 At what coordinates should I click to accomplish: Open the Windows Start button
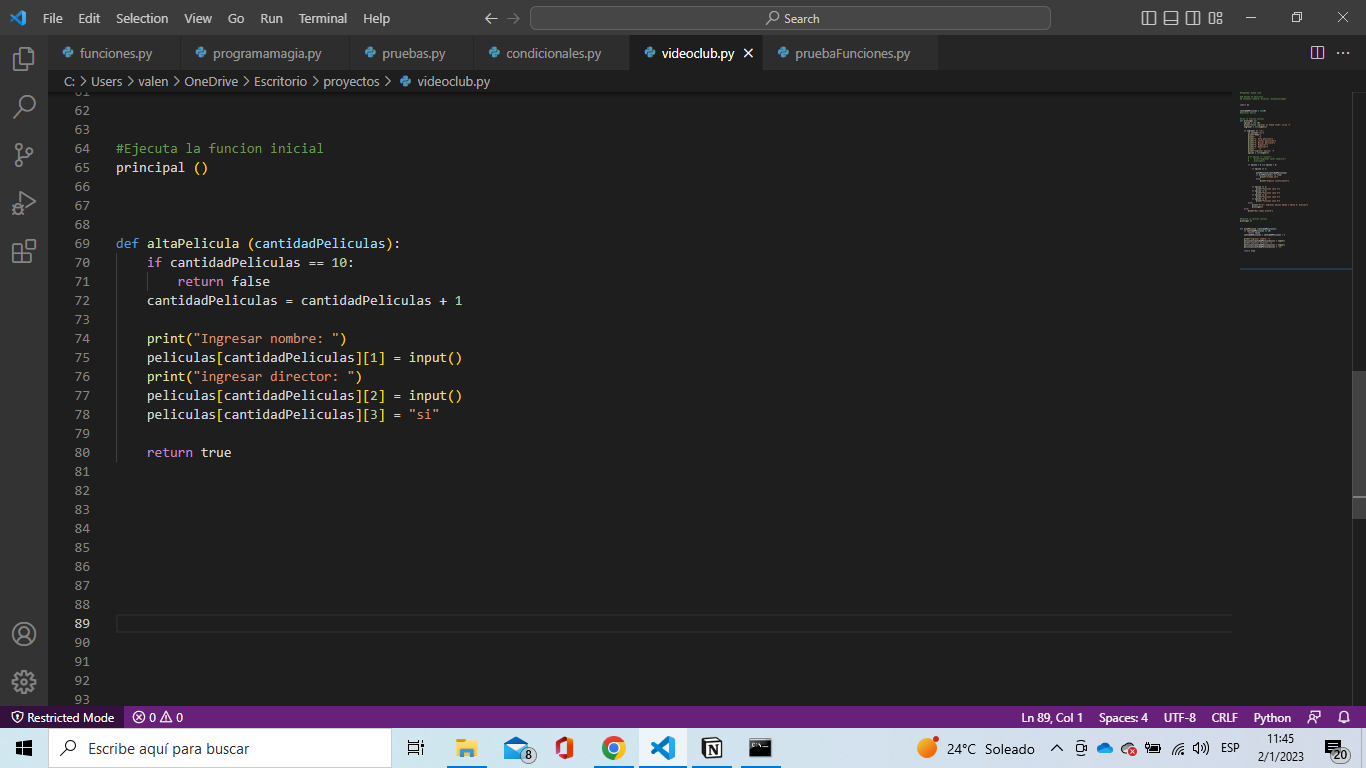pos(24,748)
